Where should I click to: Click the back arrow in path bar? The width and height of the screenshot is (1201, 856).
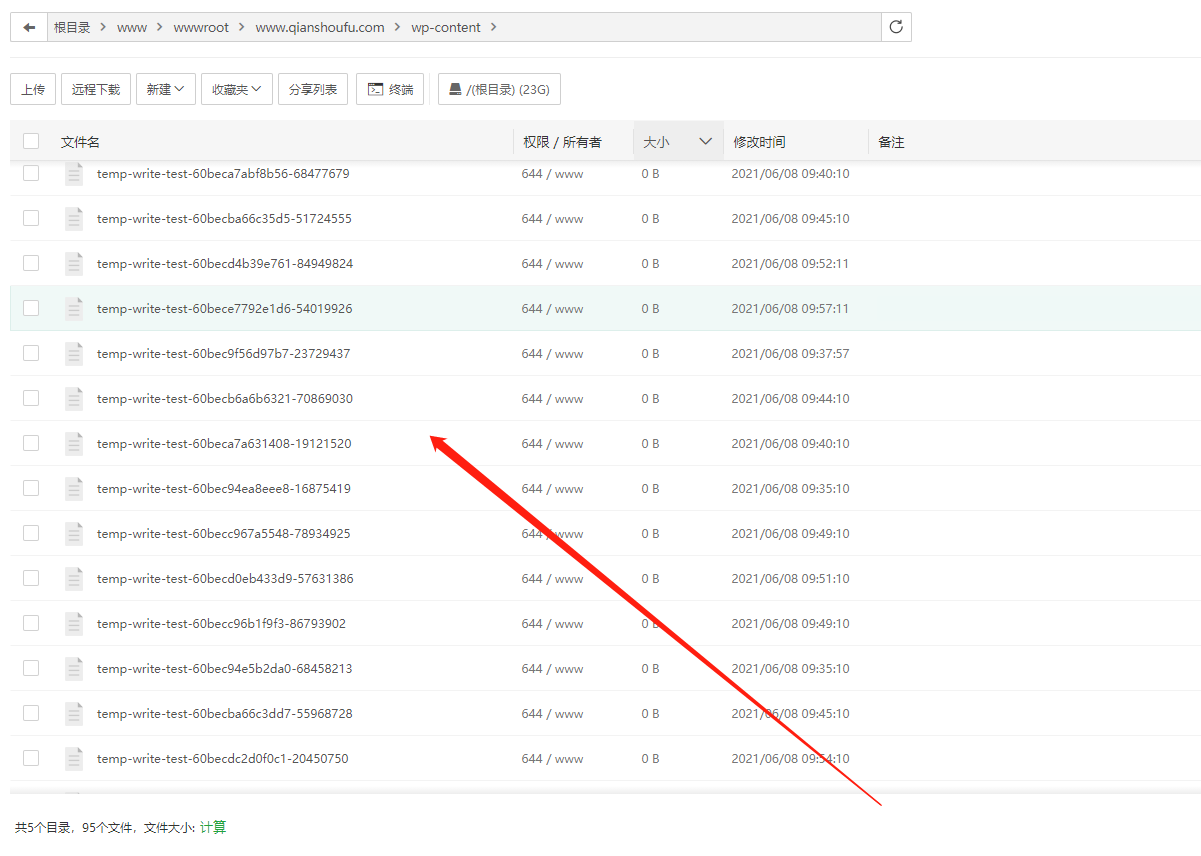(29, 27)
